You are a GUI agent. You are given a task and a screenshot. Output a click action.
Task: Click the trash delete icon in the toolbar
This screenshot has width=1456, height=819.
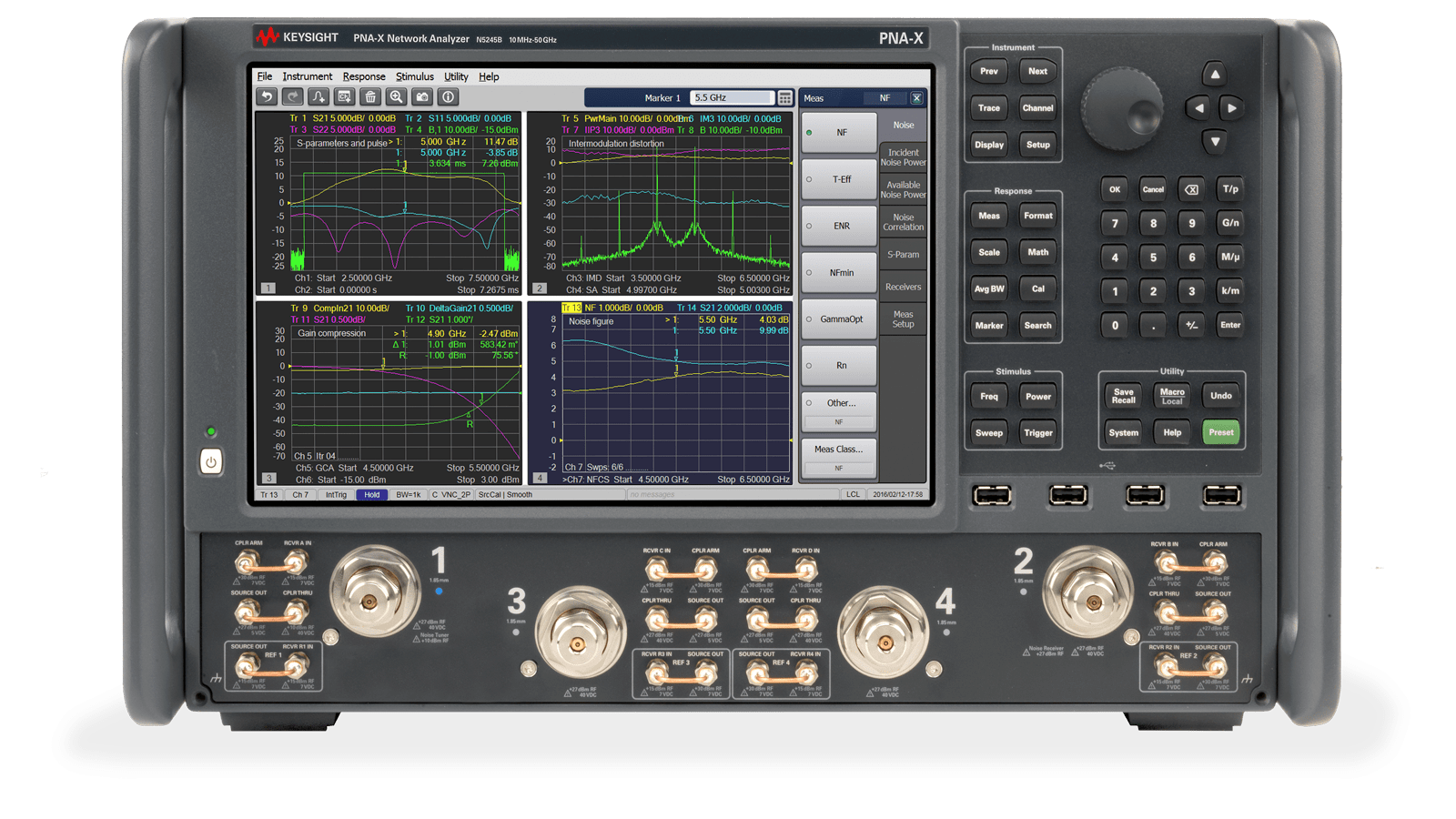pos(370,96)
